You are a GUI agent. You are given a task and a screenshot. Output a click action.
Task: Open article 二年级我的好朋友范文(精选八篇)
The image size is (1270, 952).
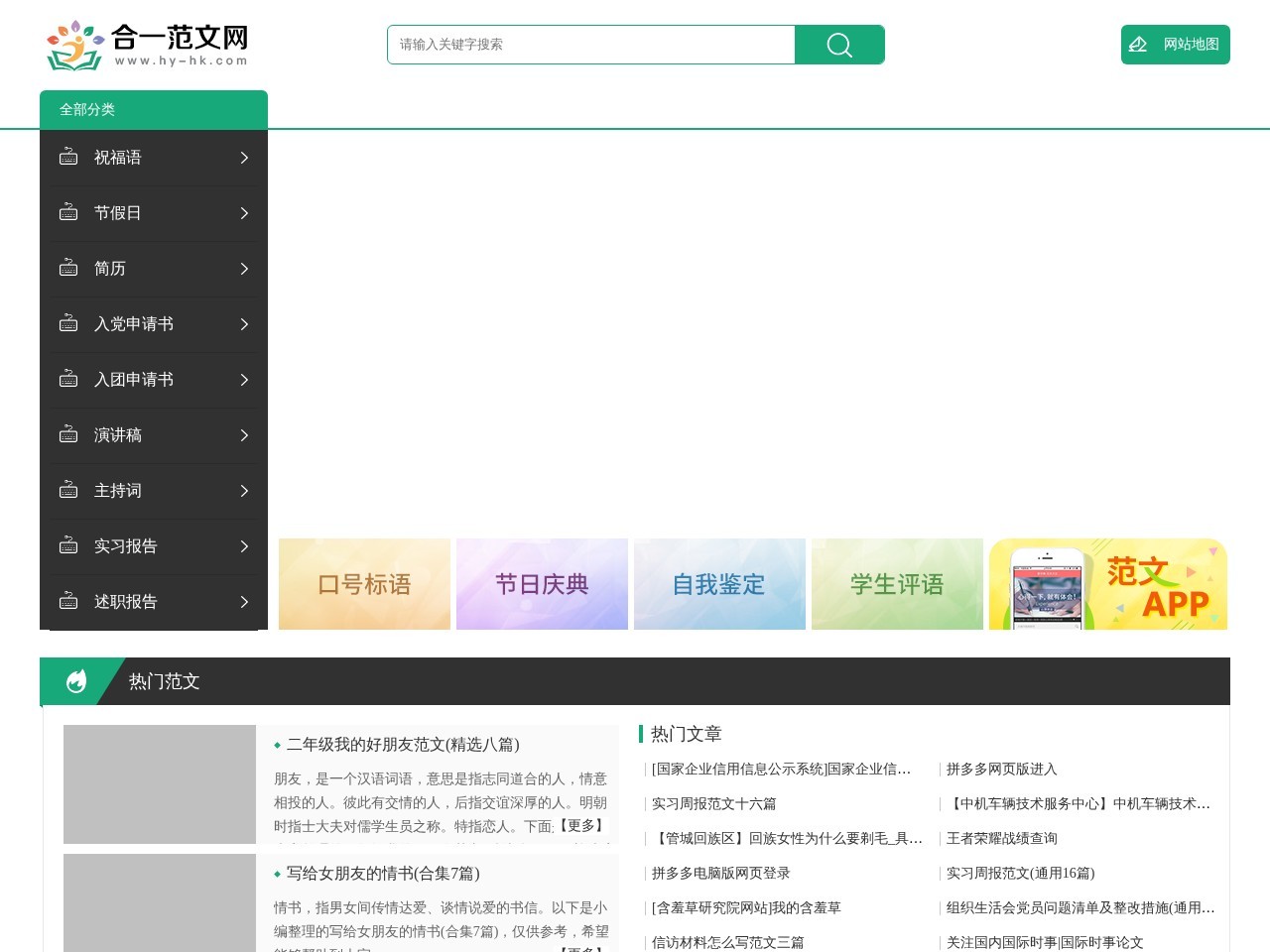(403, 745)
